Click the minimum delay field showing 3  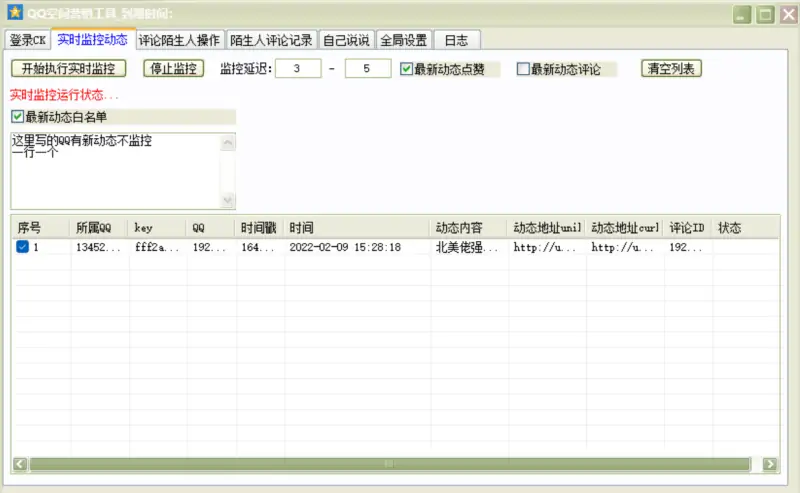tap(298, 69)
